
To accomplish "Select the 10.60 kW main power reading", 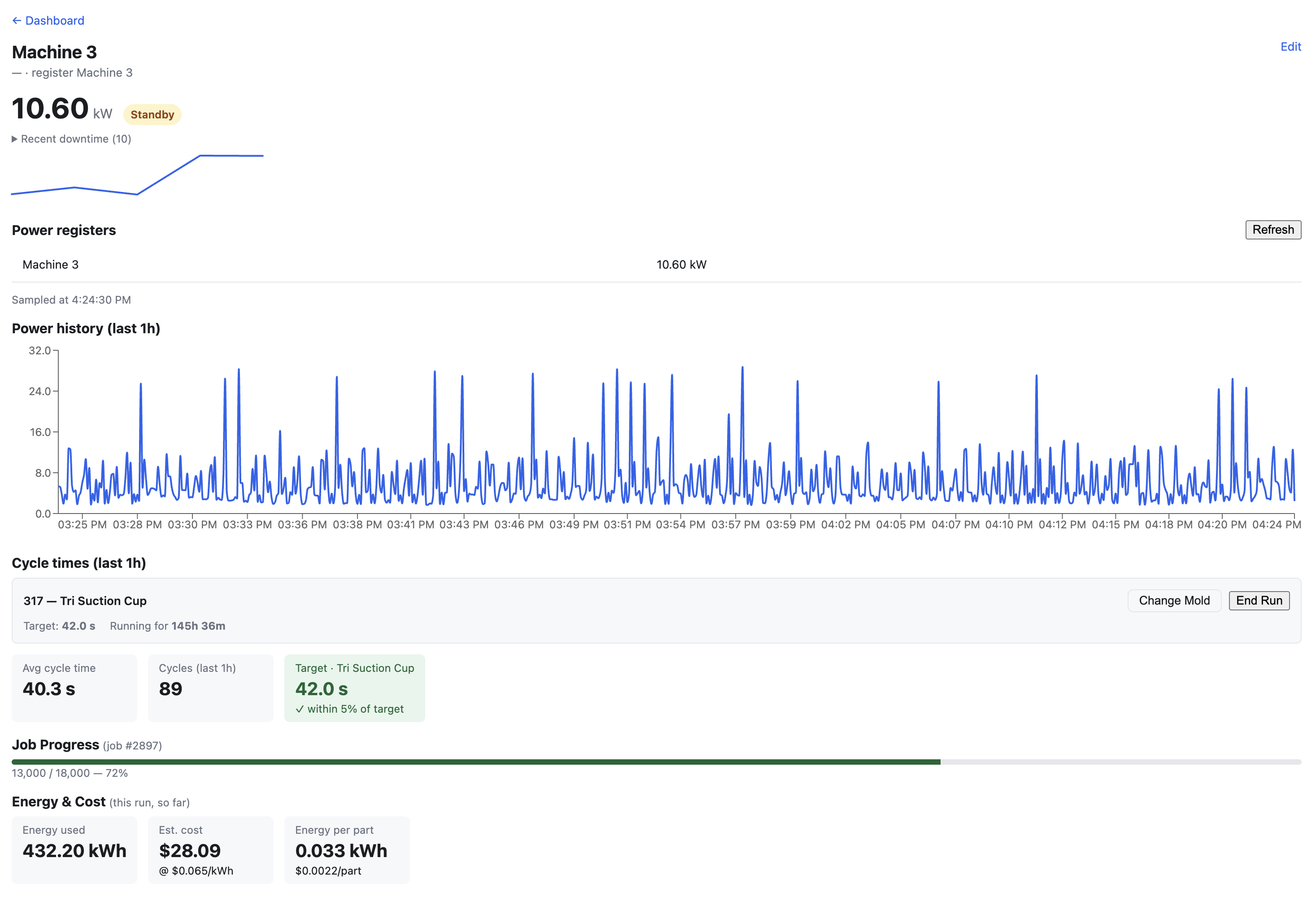I will tap(62, 108).
